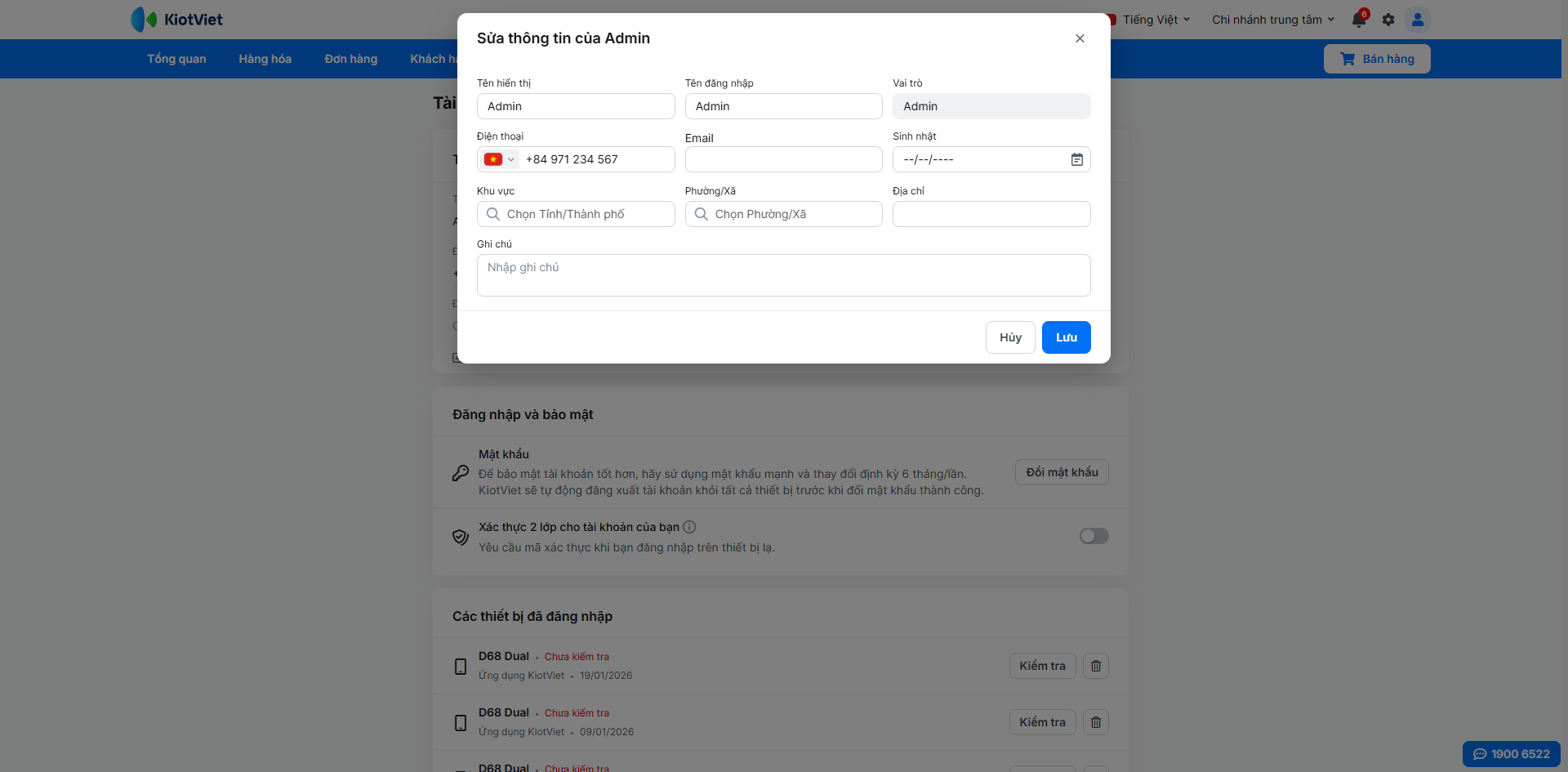The height and width of the screenshot is (772, 1568).
Task: Close the edit Admin info dialog
Action: tap(1080, 38)
